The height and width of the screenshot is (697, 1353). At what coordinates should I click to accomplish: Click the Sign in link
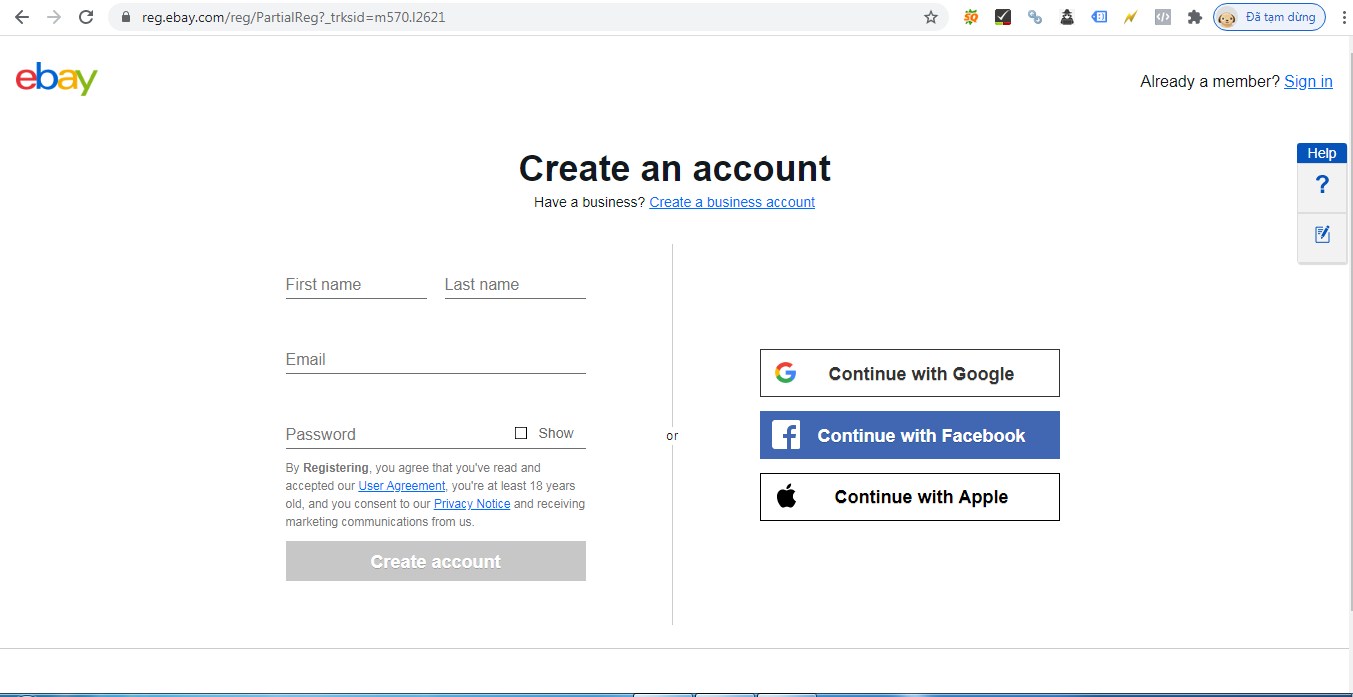(1308, 82)
